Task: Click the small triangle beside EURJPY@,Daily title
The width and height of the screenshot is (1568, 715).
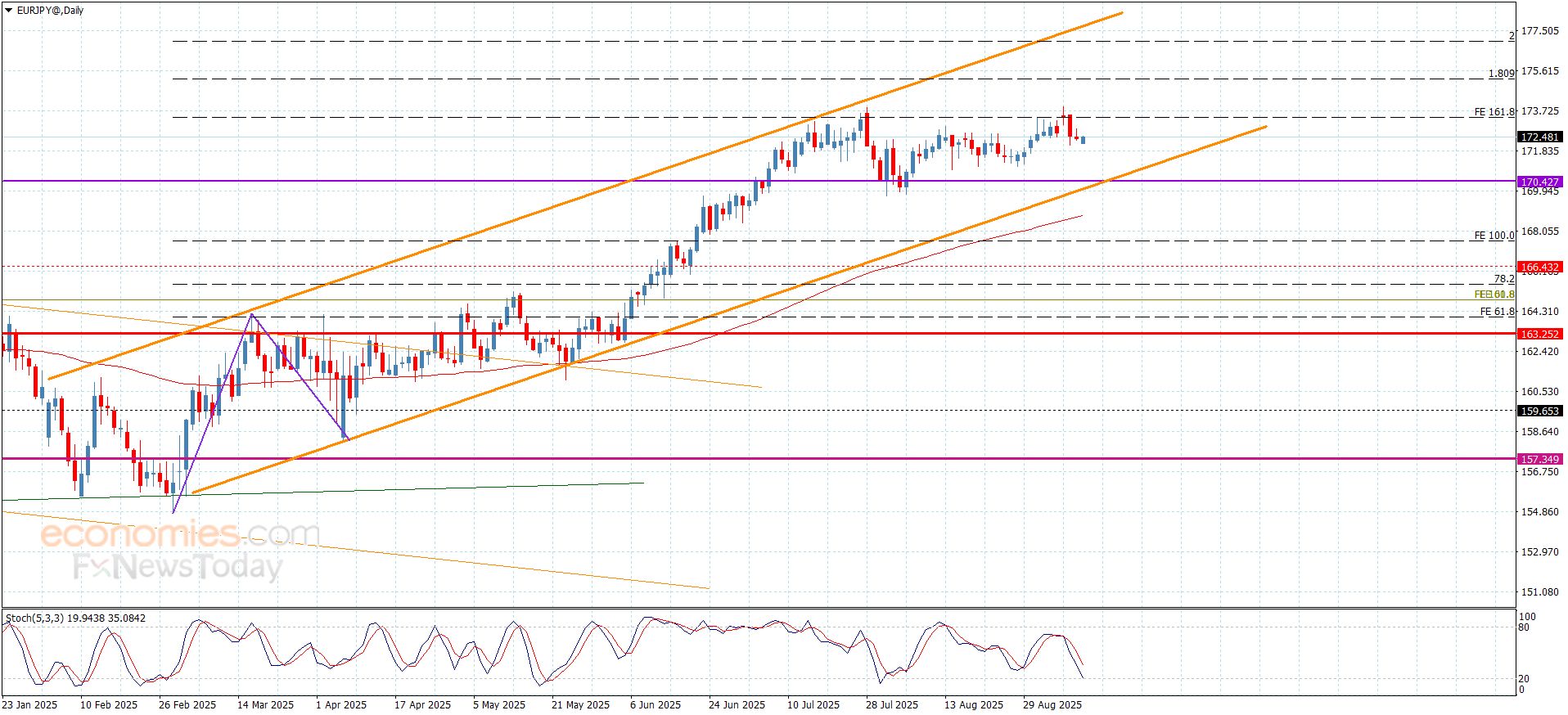Action: (x=9, y=11)
